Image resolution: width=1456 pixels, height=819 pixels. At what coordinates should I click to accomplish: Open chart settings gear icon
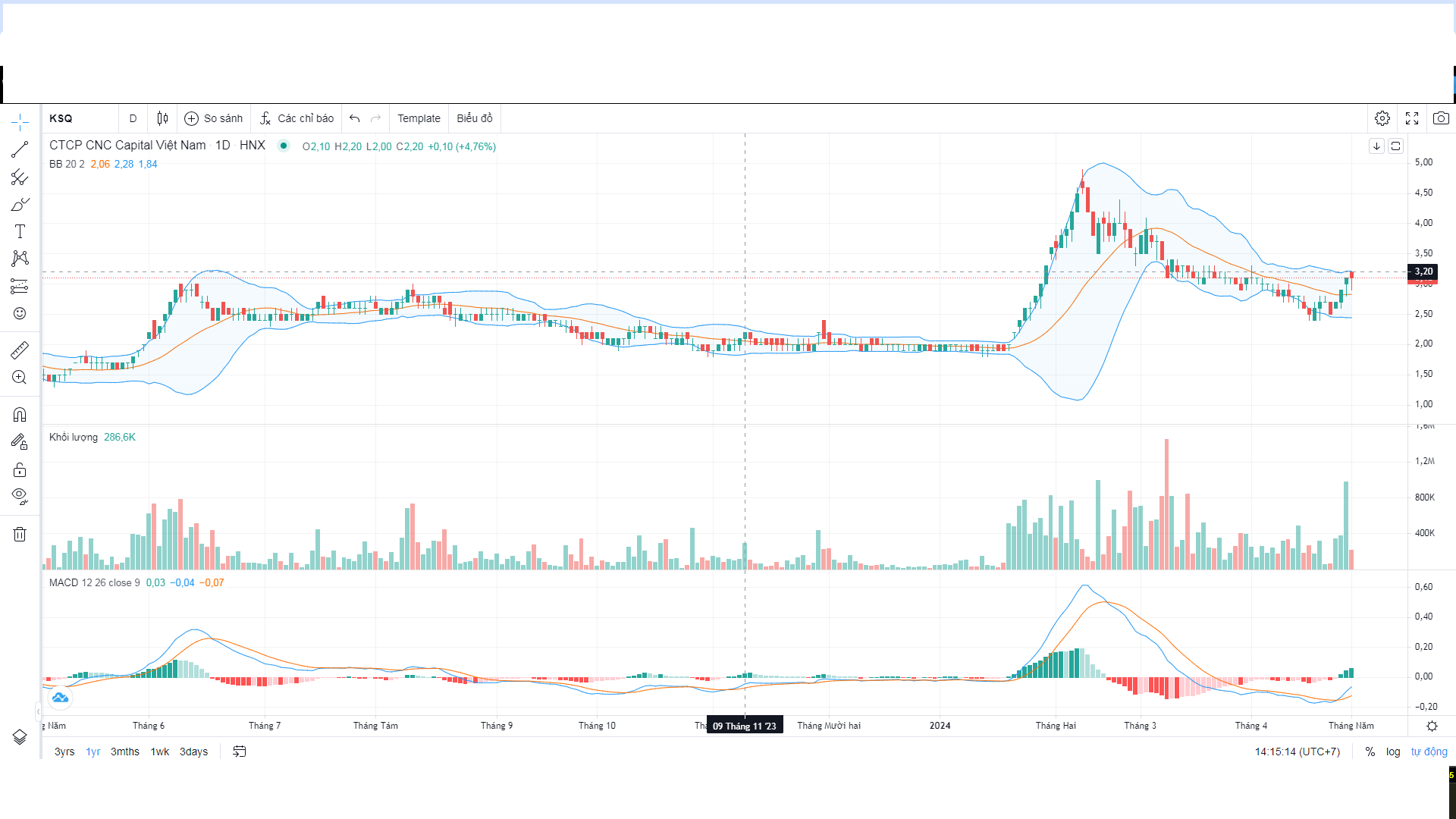[1382, 118]
